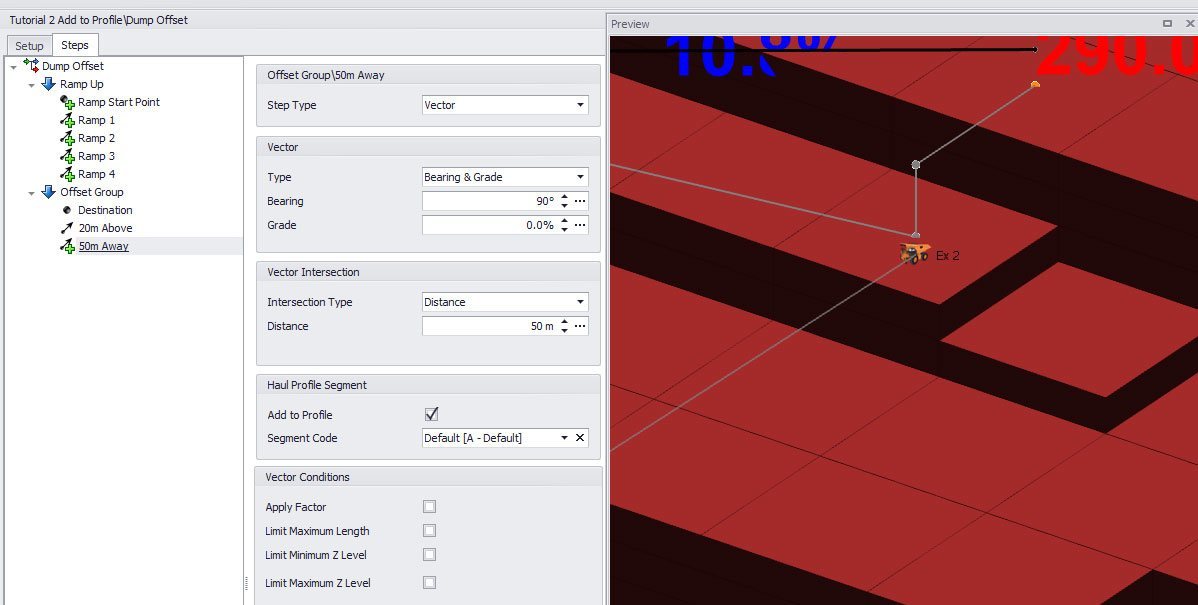
Task: Click the 20m Above arrow icon
Action: [66, 228]
